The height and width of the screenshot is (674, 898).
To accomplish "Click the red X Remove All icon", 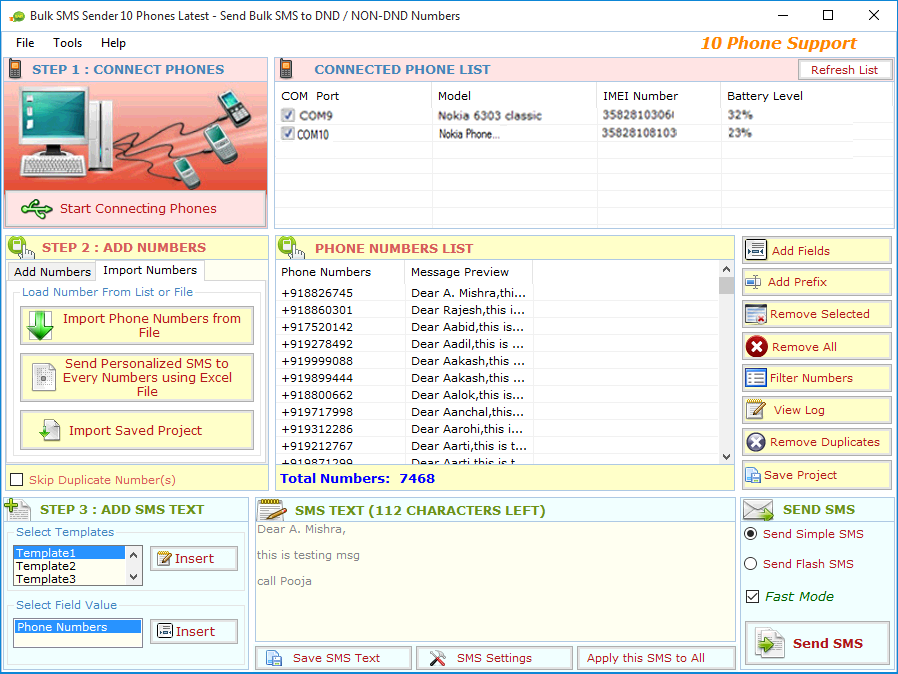I will (x=757, y=346).
